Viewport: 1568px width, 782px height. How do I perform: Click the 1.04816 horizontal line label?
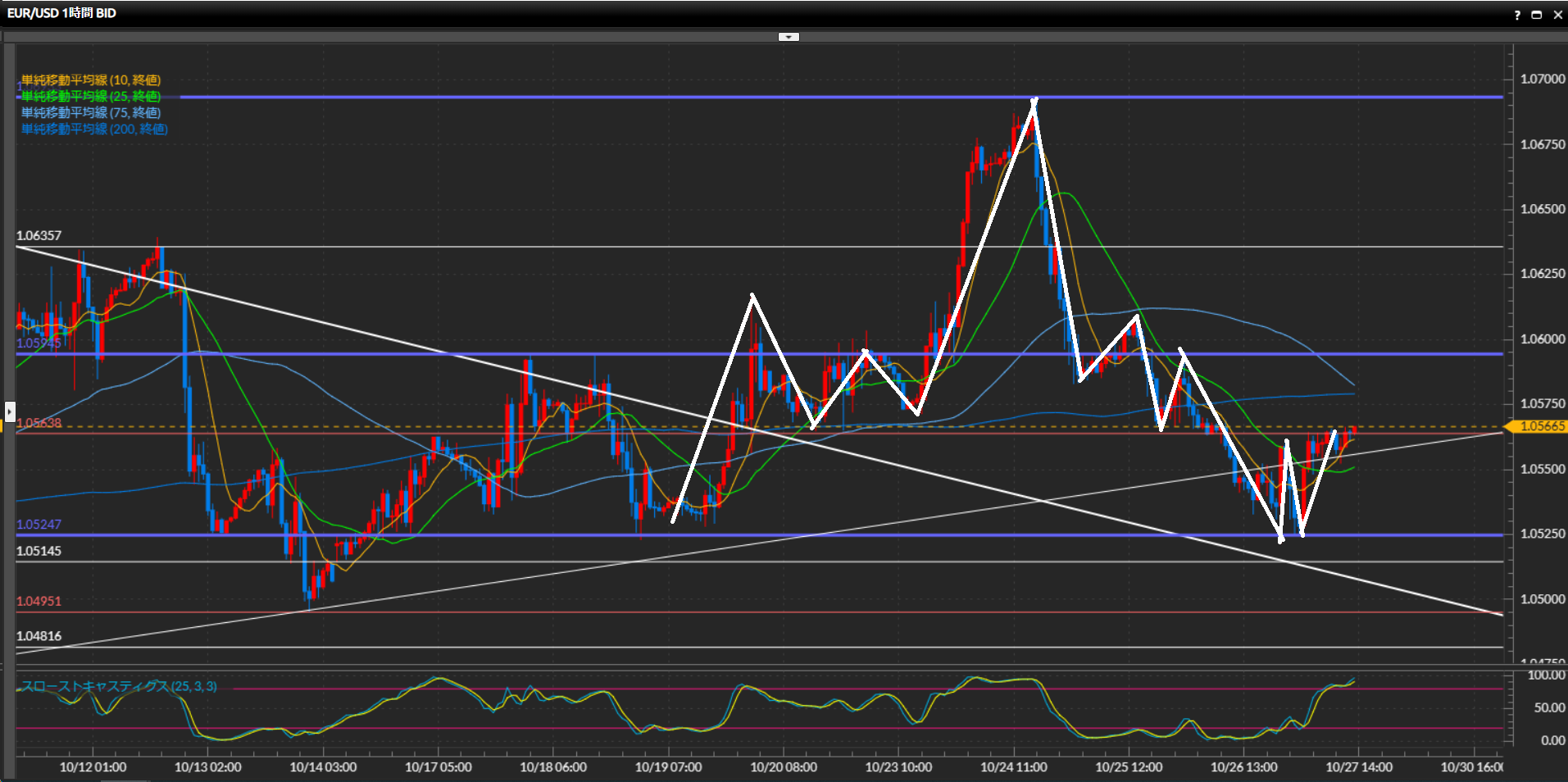[39, 636]
